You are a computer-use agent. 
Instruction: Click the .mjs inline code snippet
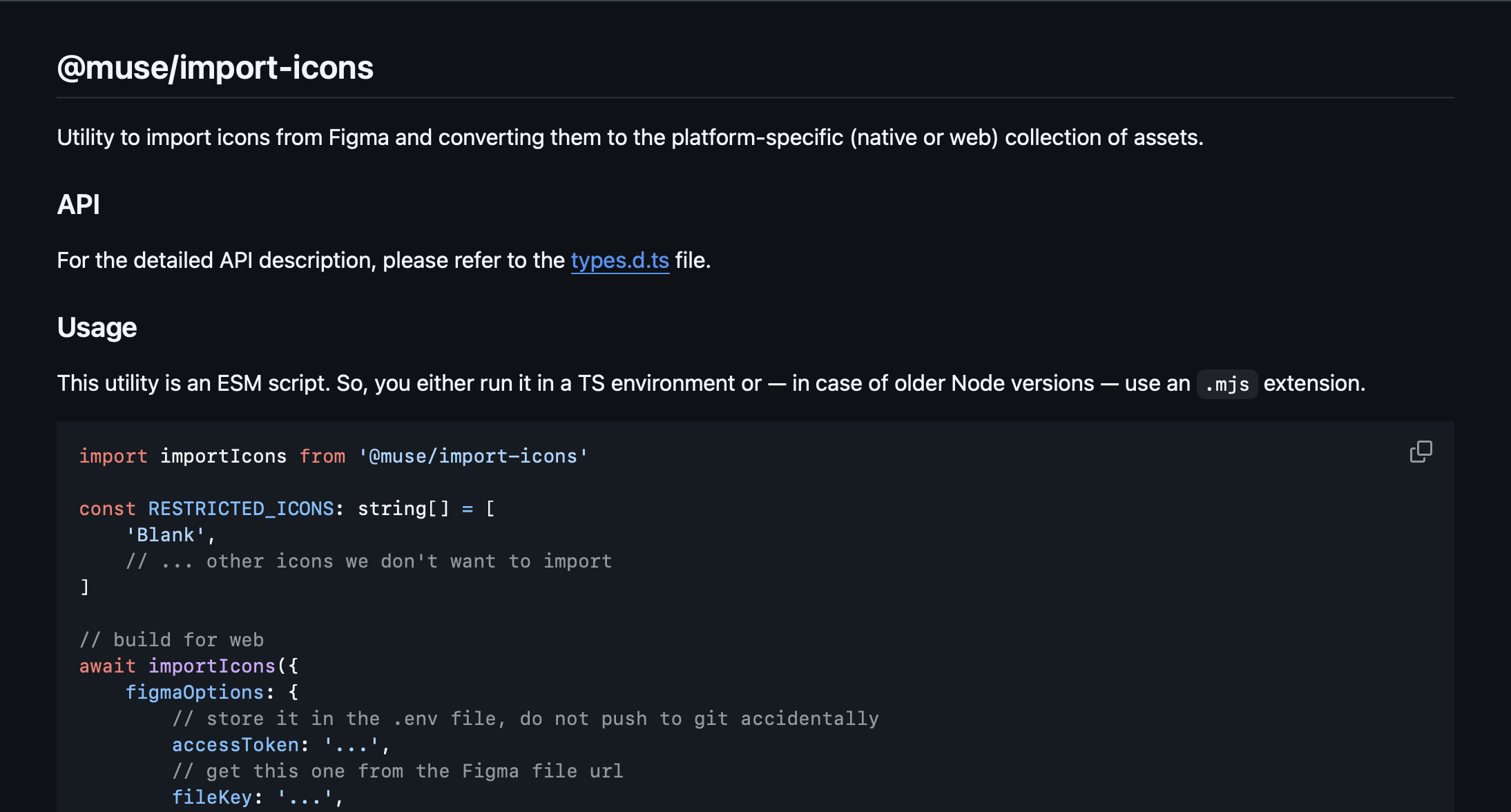pos(1226,384)
